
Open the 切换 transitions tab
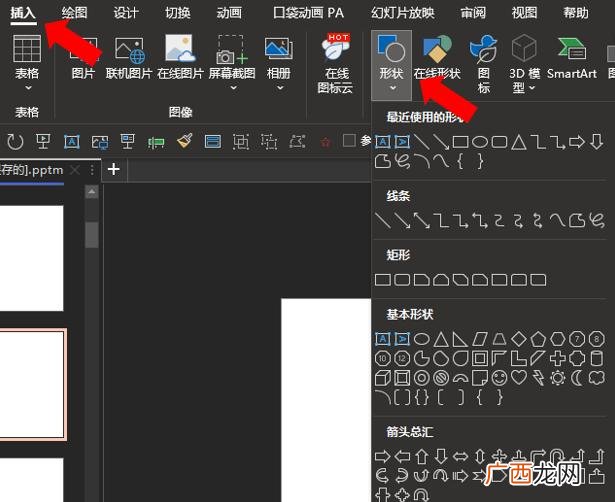178,13
